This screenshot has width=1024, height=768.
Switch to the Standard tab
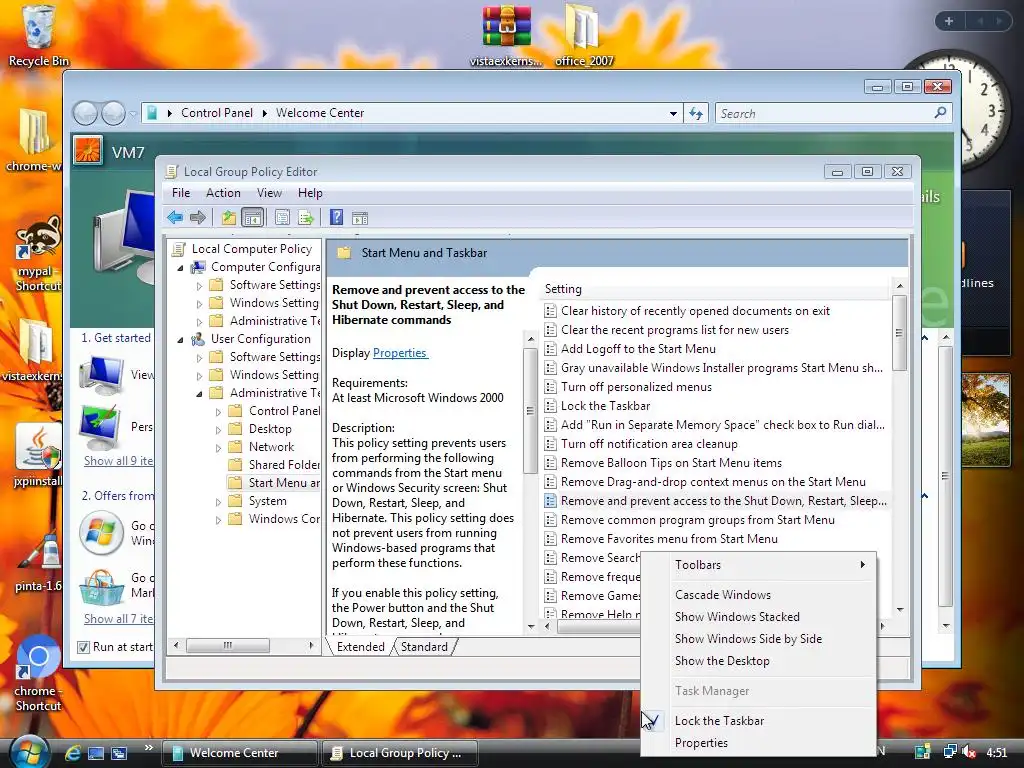pyautogui.click(x=424, y=647)
